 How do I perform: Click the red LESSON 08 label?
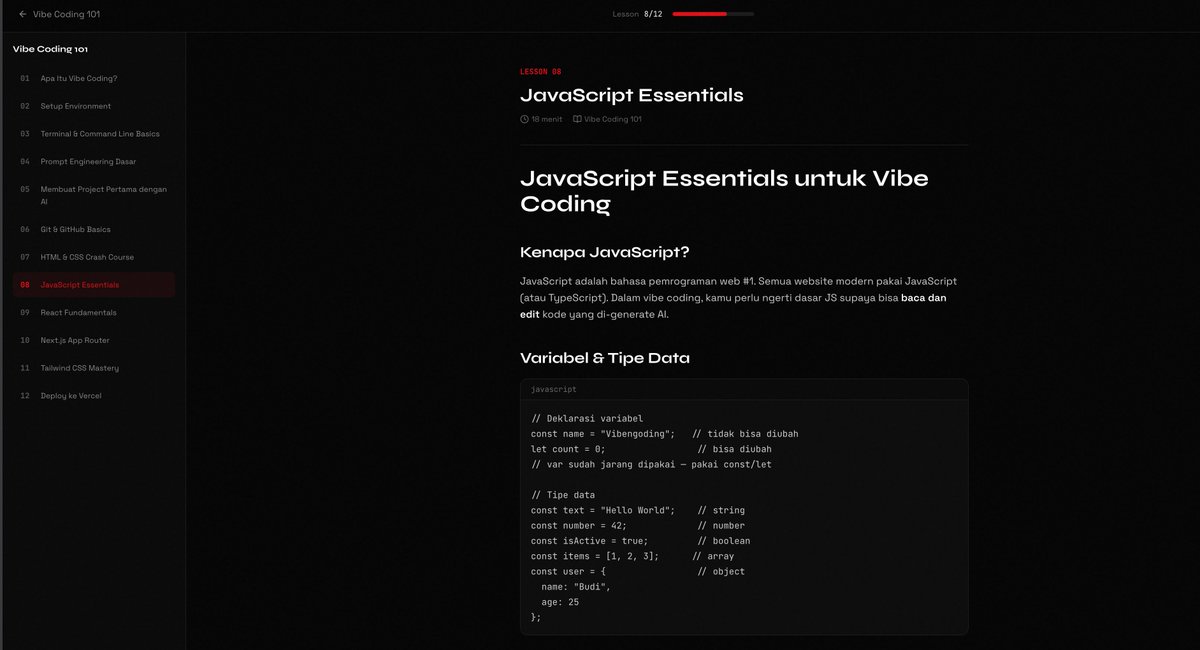tap(541, 72)
